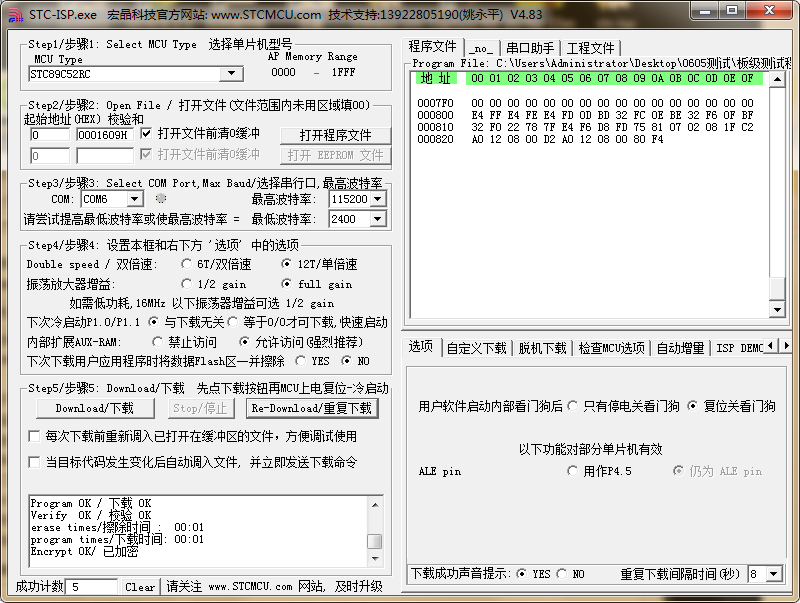Click 'Encrypt OK/ 已加密' log line

tap(84, 551)
